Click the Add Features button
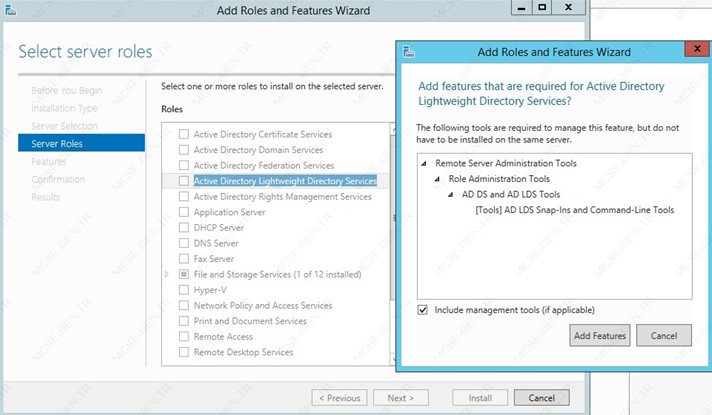This screenshot has height=415, width=712. (600, 336)
